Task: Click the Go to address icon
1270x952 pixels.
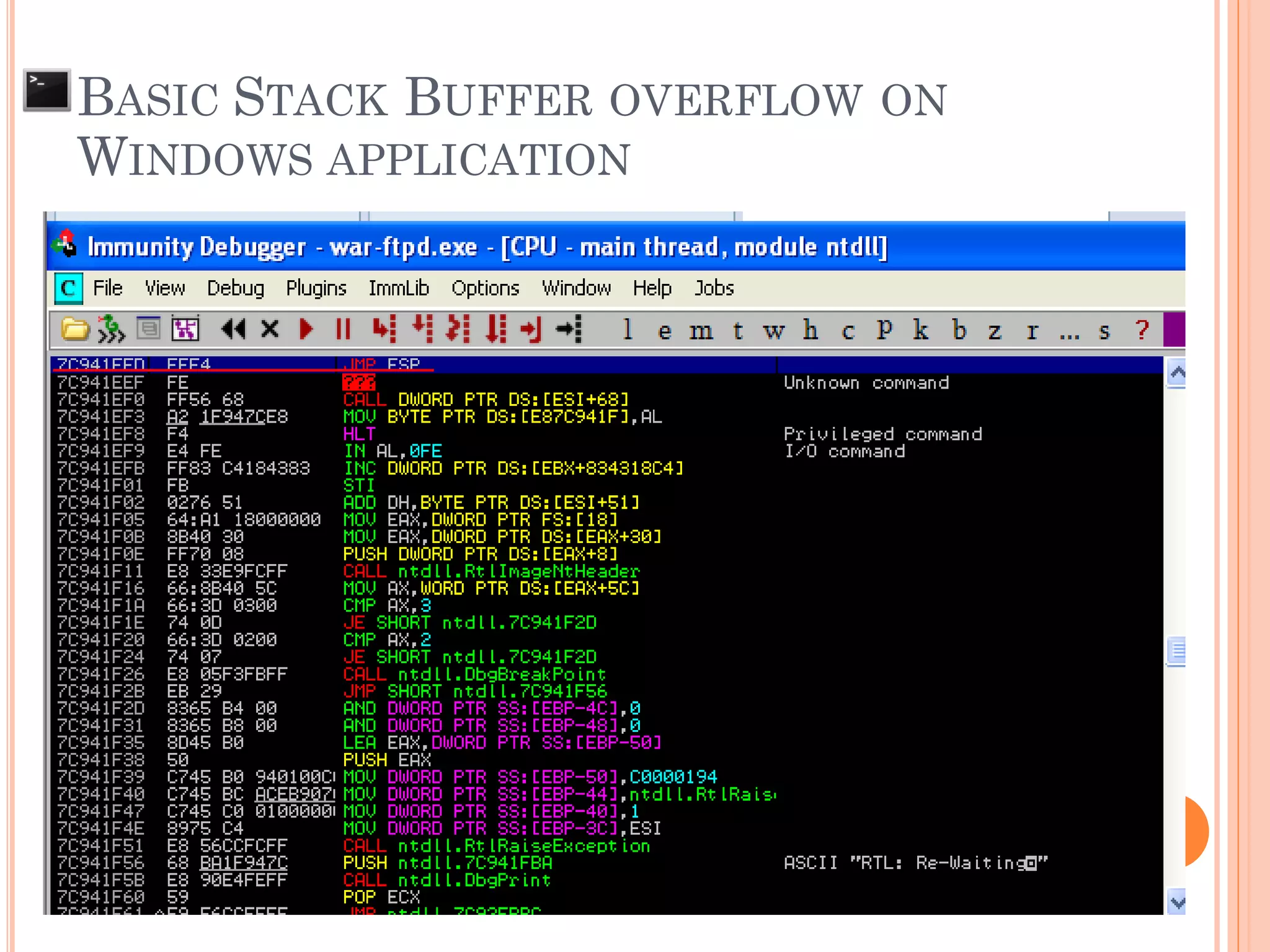Action: (569, 329)
